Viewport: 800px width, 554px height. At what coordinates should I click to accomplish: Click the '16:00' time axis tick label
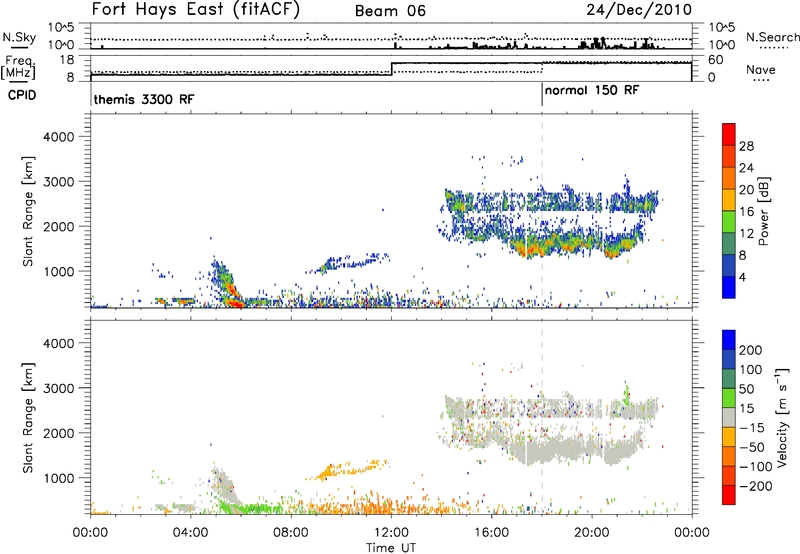491,533
